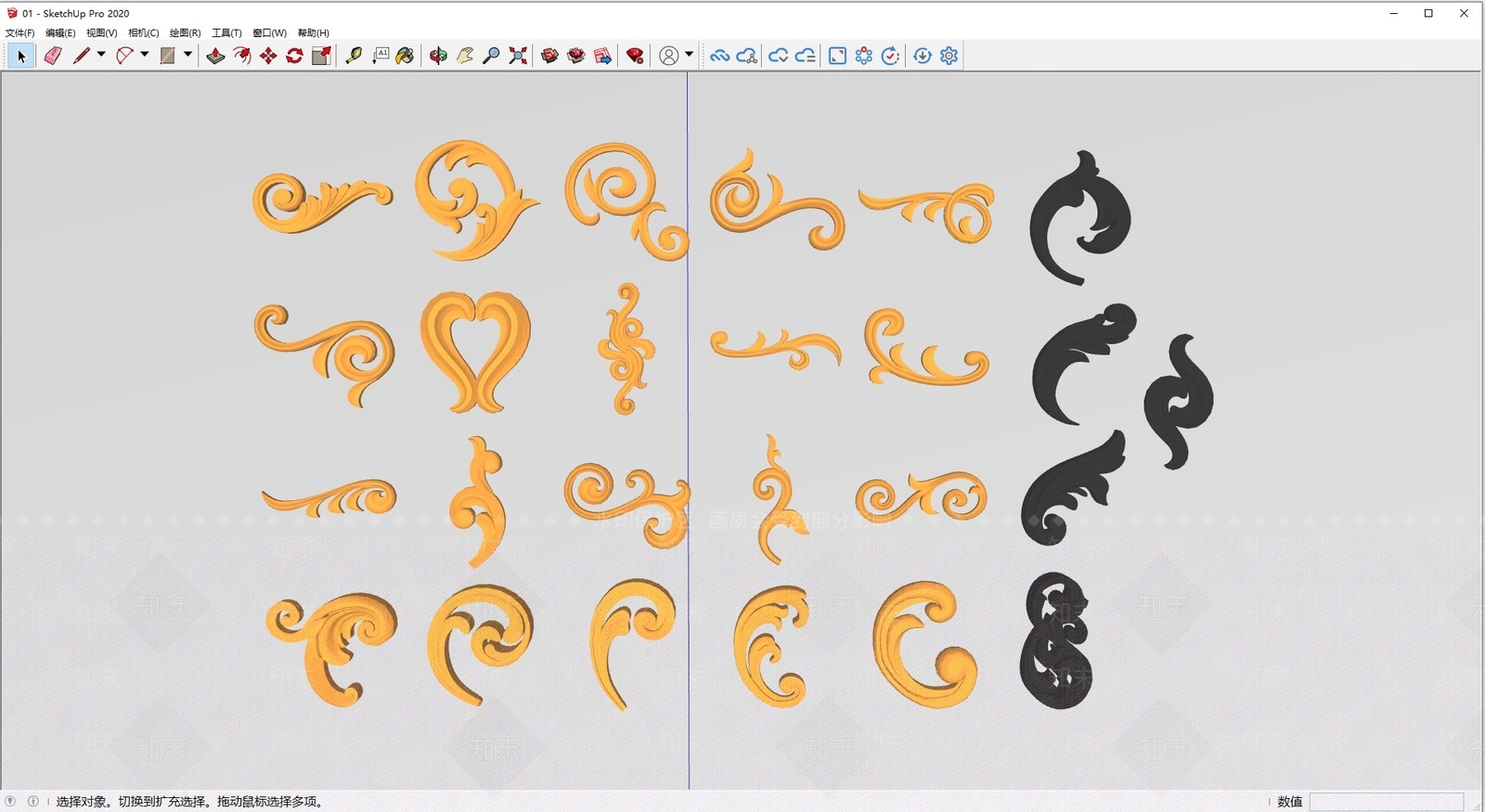1485x812 pixels.
Task: Open the account profile dropdown arrow
Action: (x=689, y=55)
